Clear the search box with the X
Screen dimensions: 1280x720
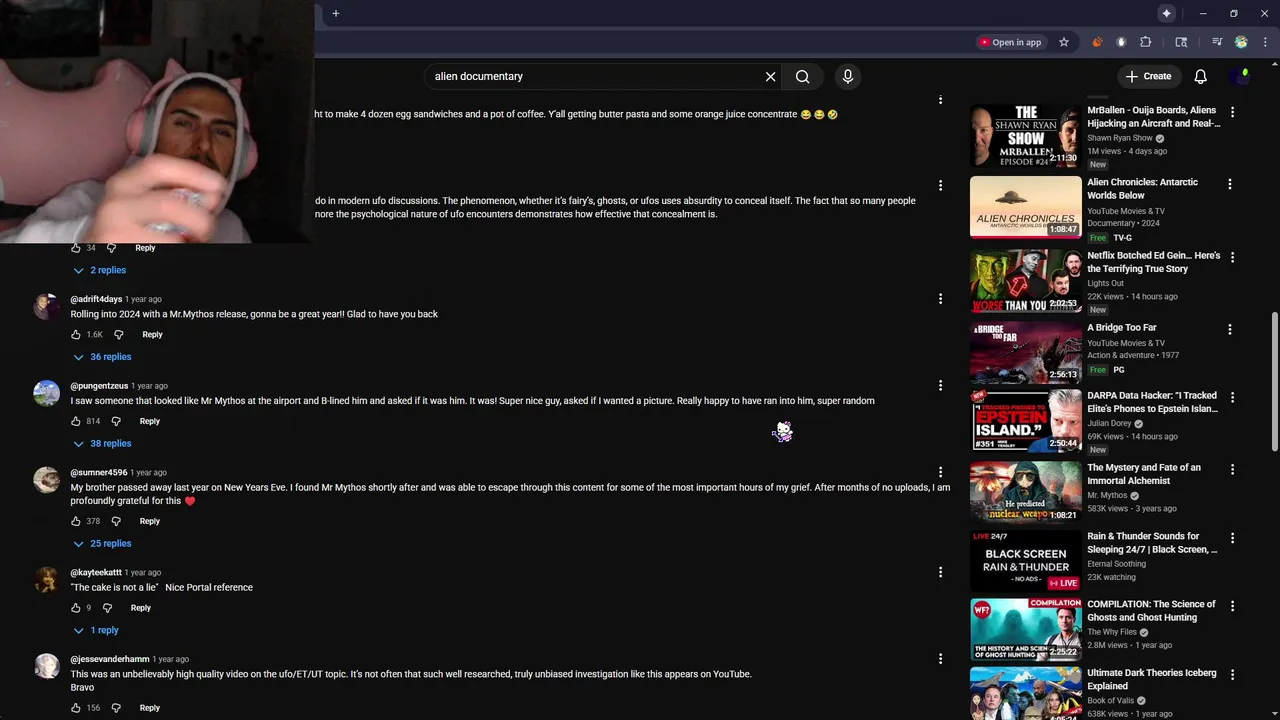[x=770, y=76]
